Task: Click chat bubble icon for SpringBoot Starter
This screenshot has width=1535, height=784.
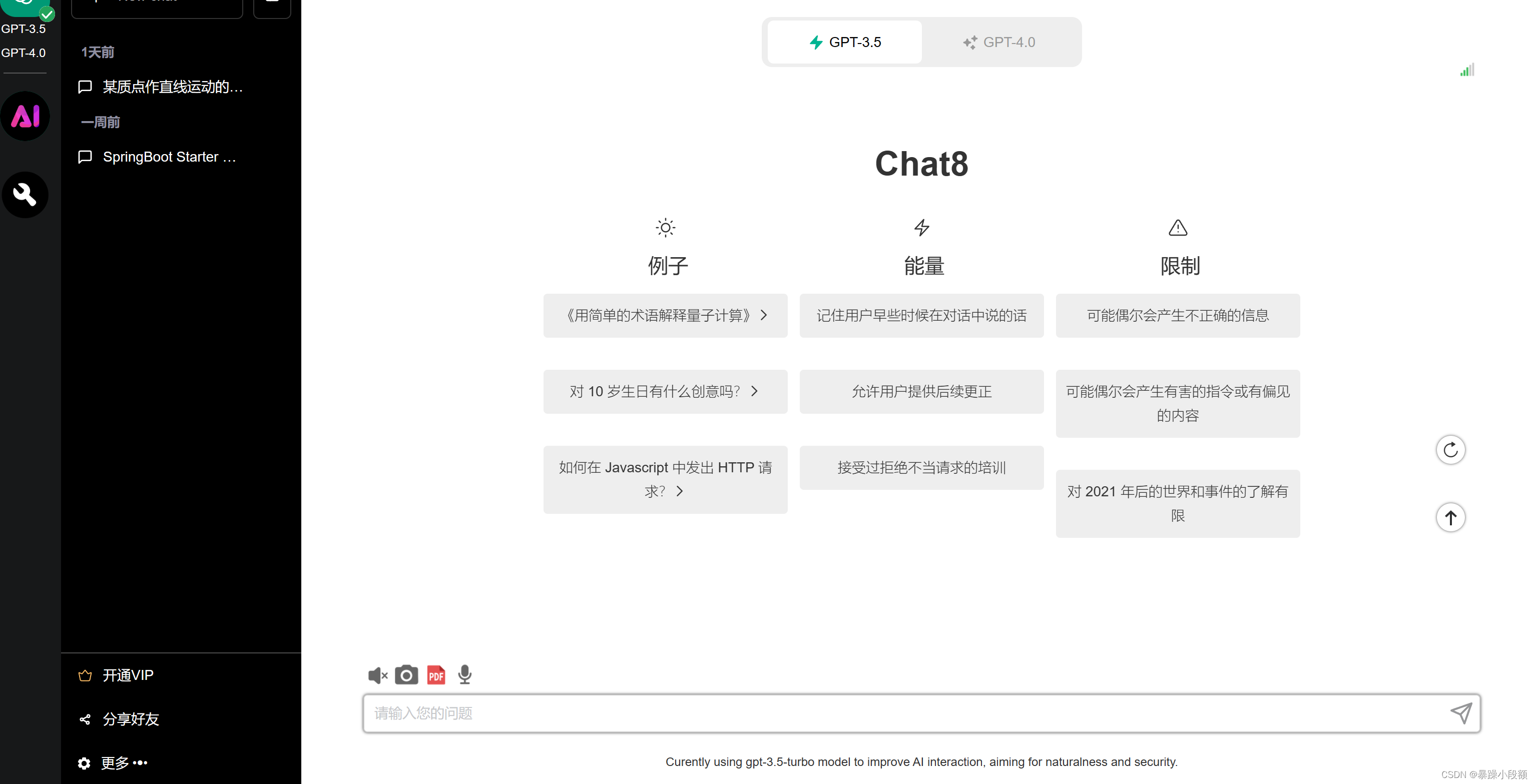Action: pos(85,157)
